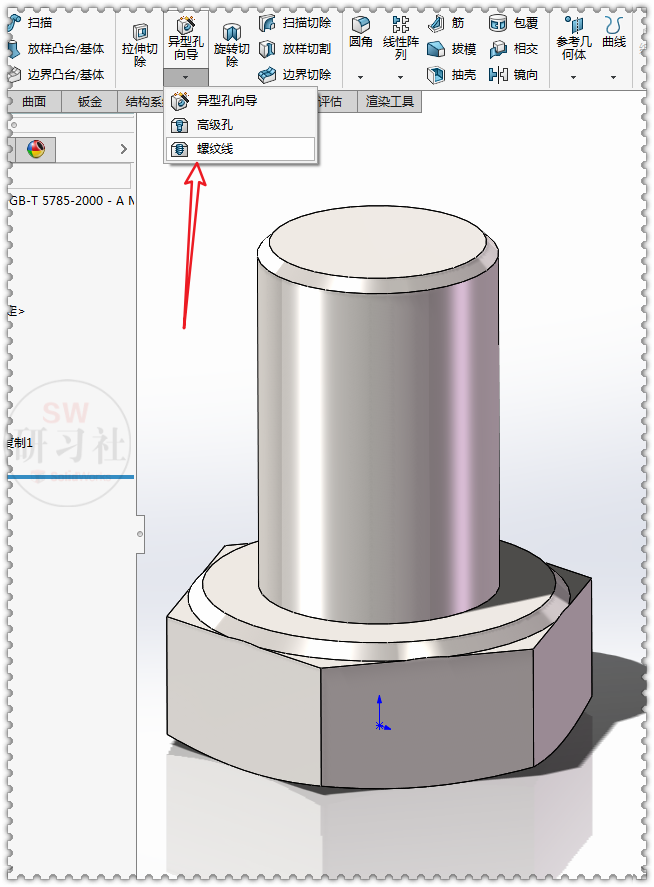
Task: Switch to the 曲面 (Surfaces) tab
Action: (x=34, y=101)
